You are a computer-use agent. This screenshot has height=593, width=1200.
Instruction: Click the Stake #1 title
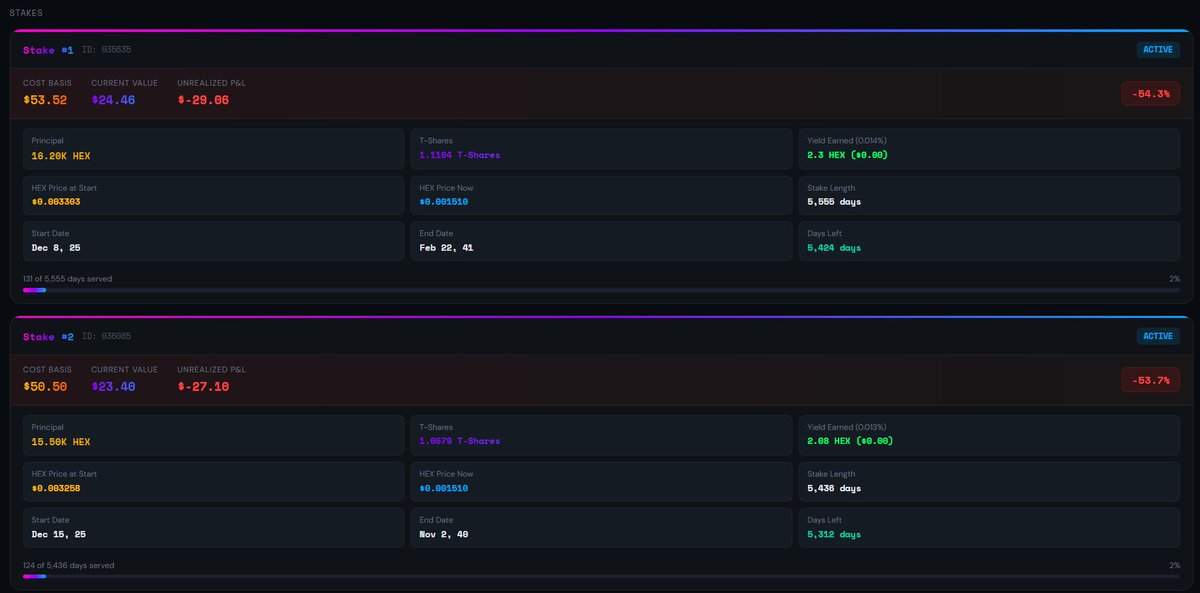[x=48, y=50]
